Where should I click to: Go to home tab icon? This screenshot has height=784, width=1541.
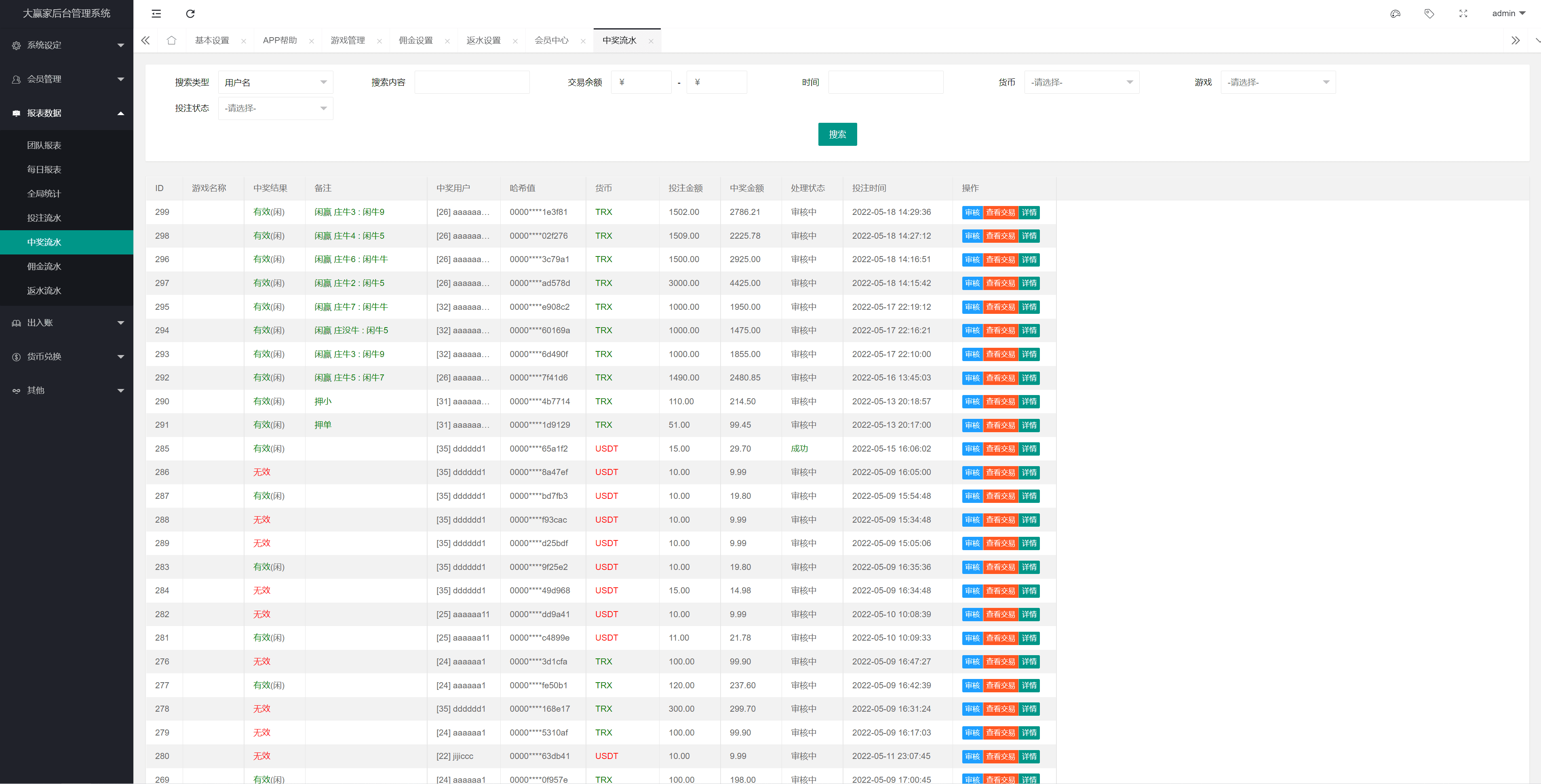[172, 40]
